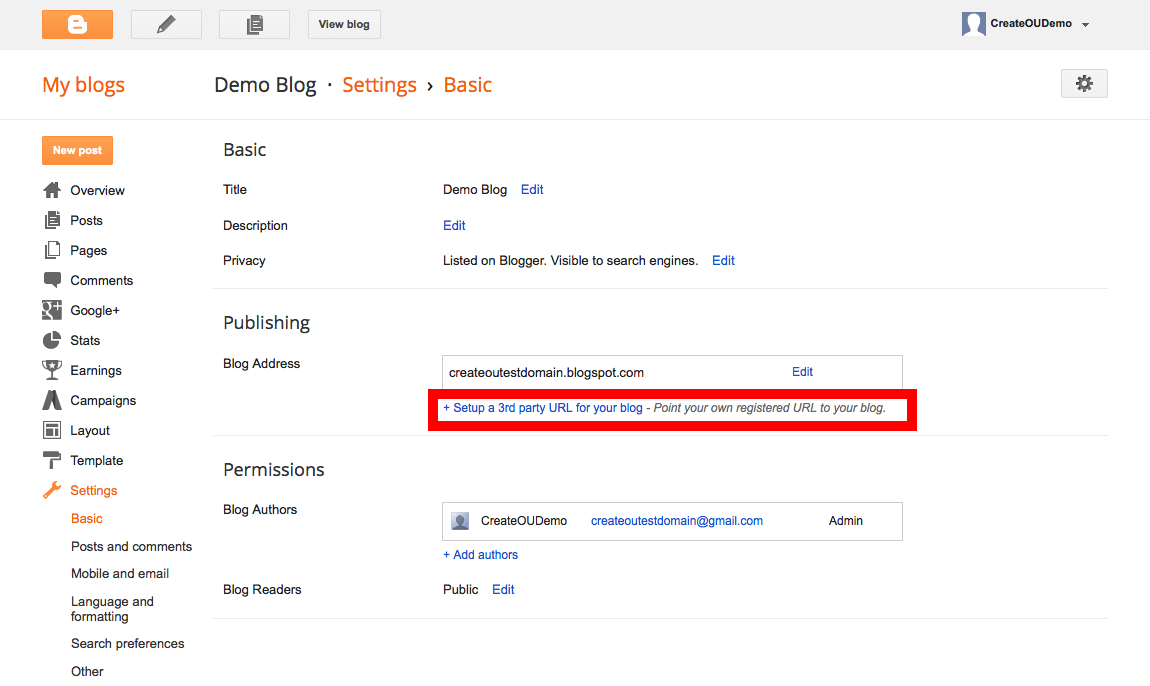Click the Stats pie chart icon
This screenshot has height=686, width=1150.
coord(52,340)
